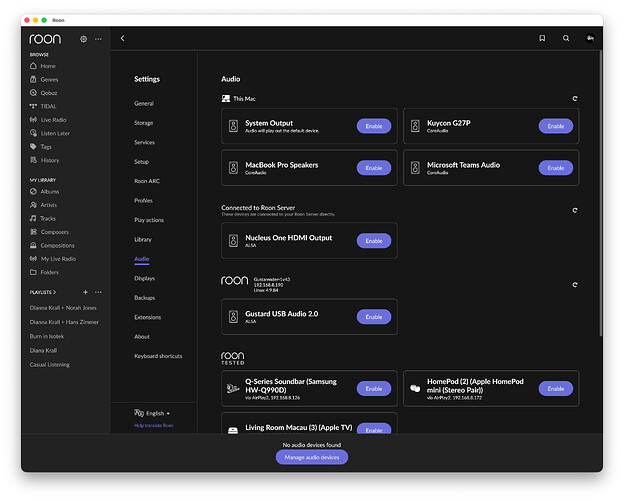624x500 pixels.
Task: Click Manage audio devices button
Action: click(312, 457)
